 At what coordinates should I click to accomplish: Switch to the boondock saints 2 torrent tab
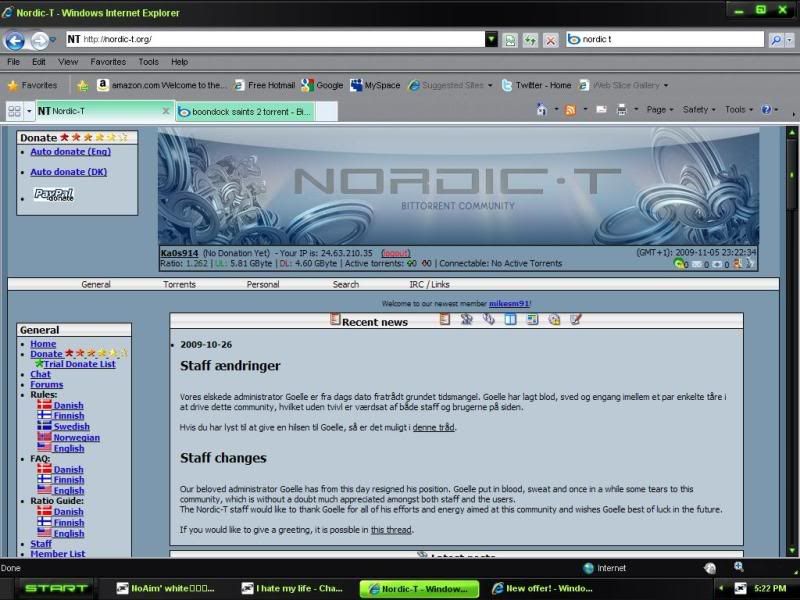245,111
